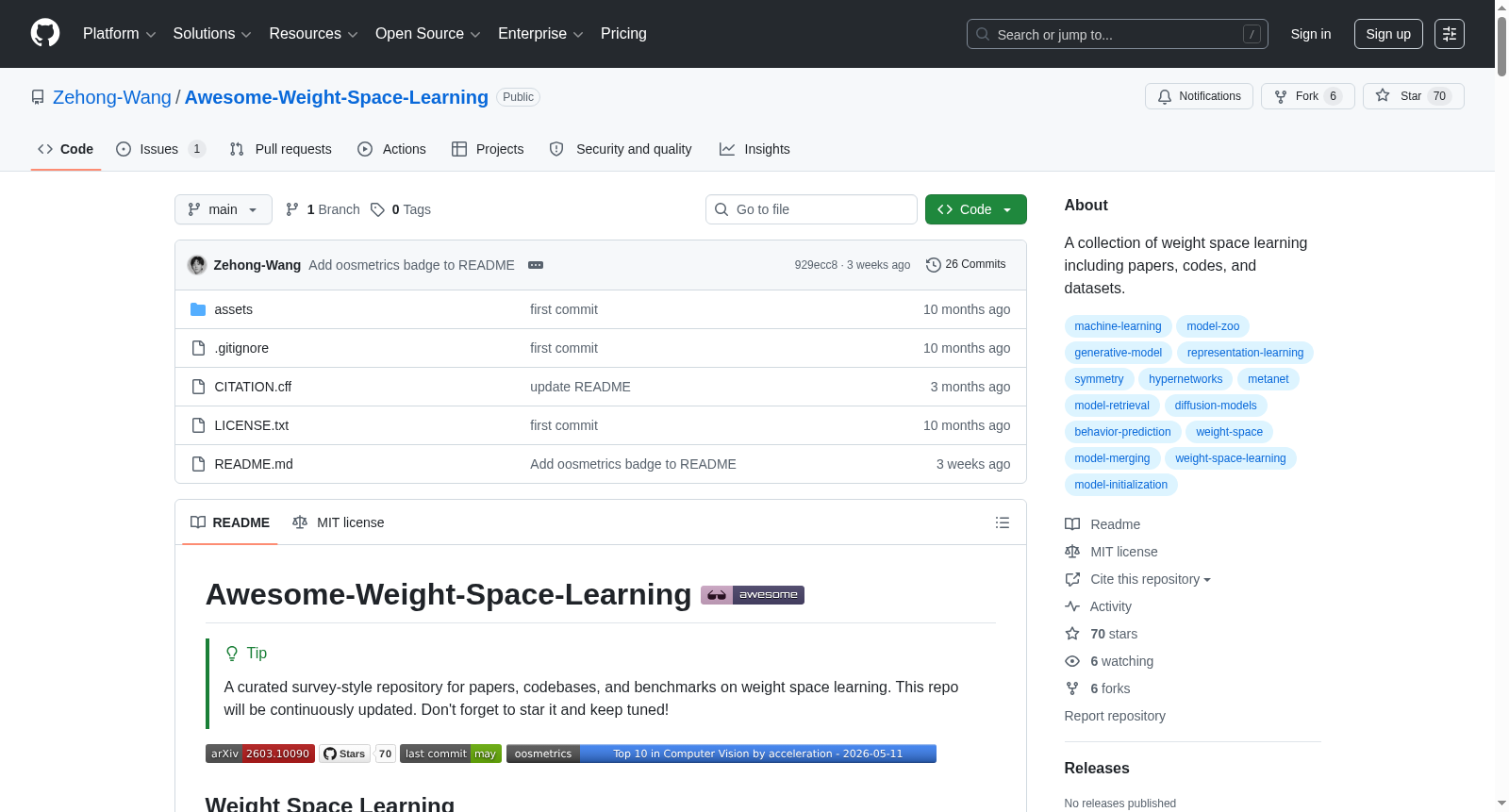This screenshot has height=812, width=1509.
Task: Click the scales icon beside MIT license in About
Action: pyautogui.click(x=1072, y=552)
